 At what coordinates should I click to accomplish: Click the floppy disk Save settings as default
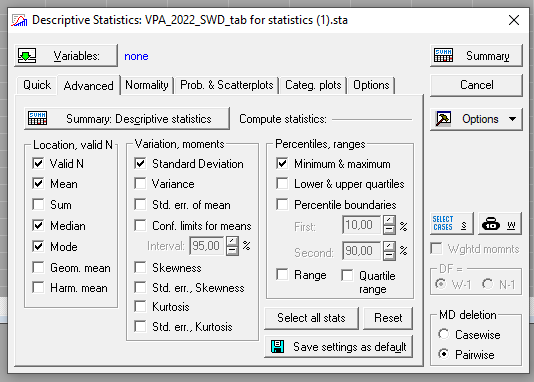[339, 347]
